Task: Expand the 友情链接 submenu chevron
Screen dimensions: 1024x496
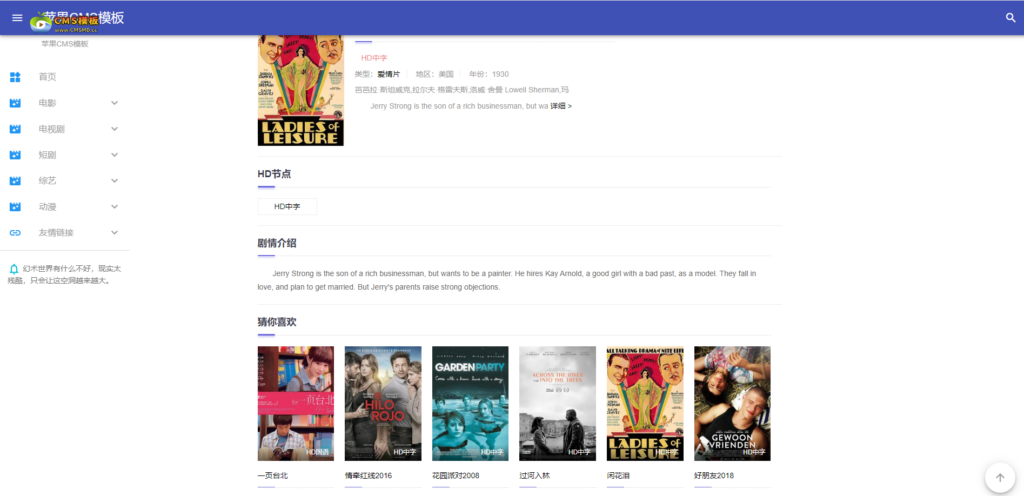Action: pyautogui.click(x=114, y=233)
